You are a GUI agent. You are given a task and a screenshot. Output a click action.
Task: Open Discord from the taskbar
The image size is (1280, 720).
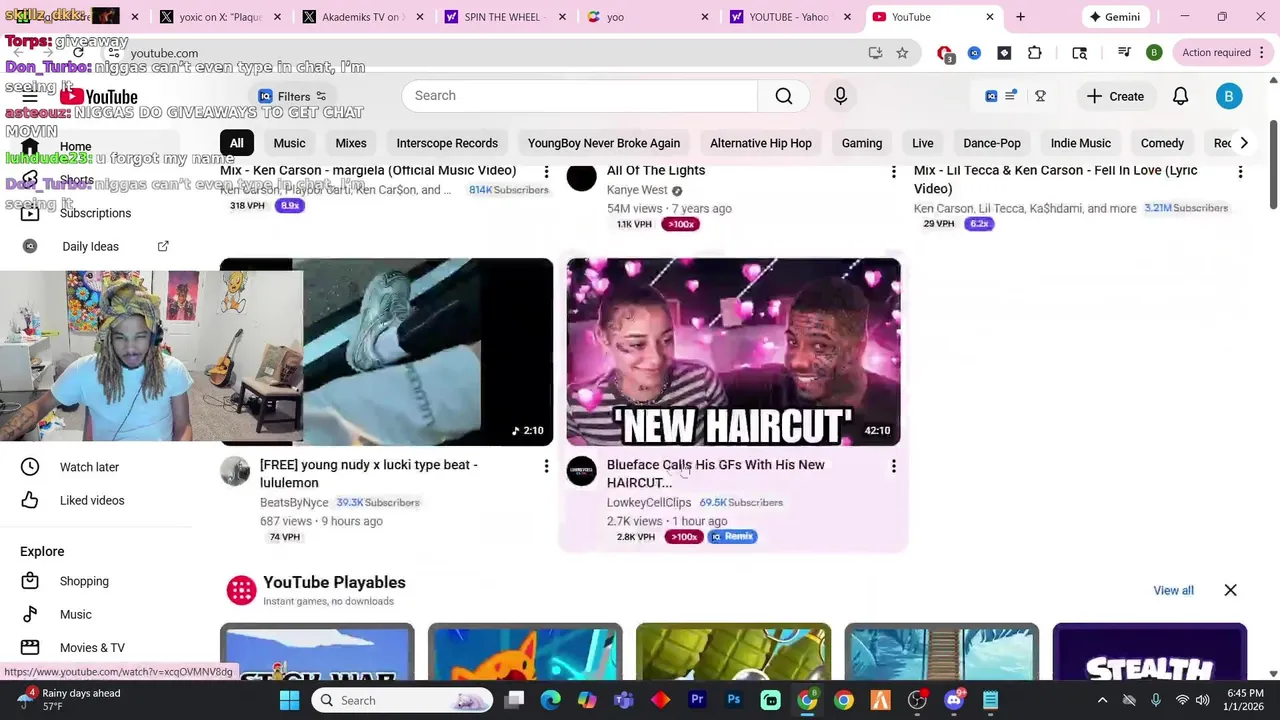click(x=954, y=700)
